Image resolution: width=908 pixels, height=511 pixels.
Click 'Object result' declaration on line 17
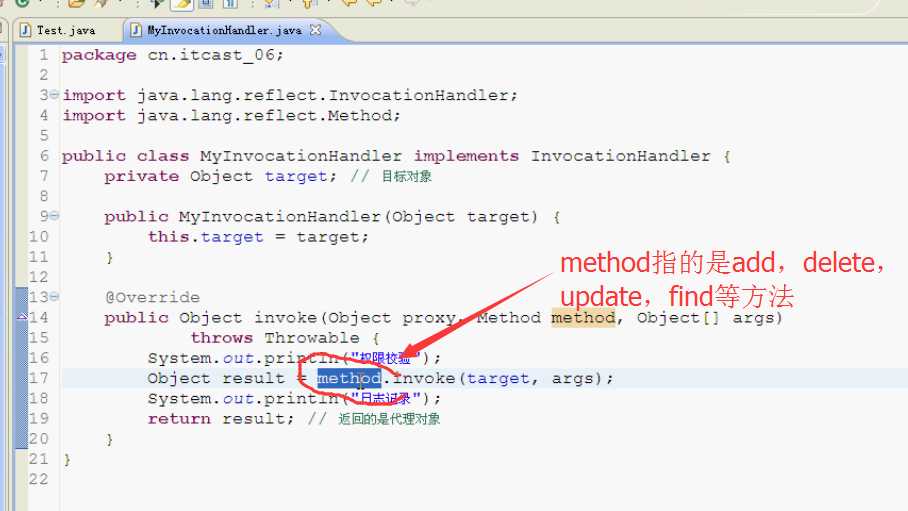[x=216, y=378]
